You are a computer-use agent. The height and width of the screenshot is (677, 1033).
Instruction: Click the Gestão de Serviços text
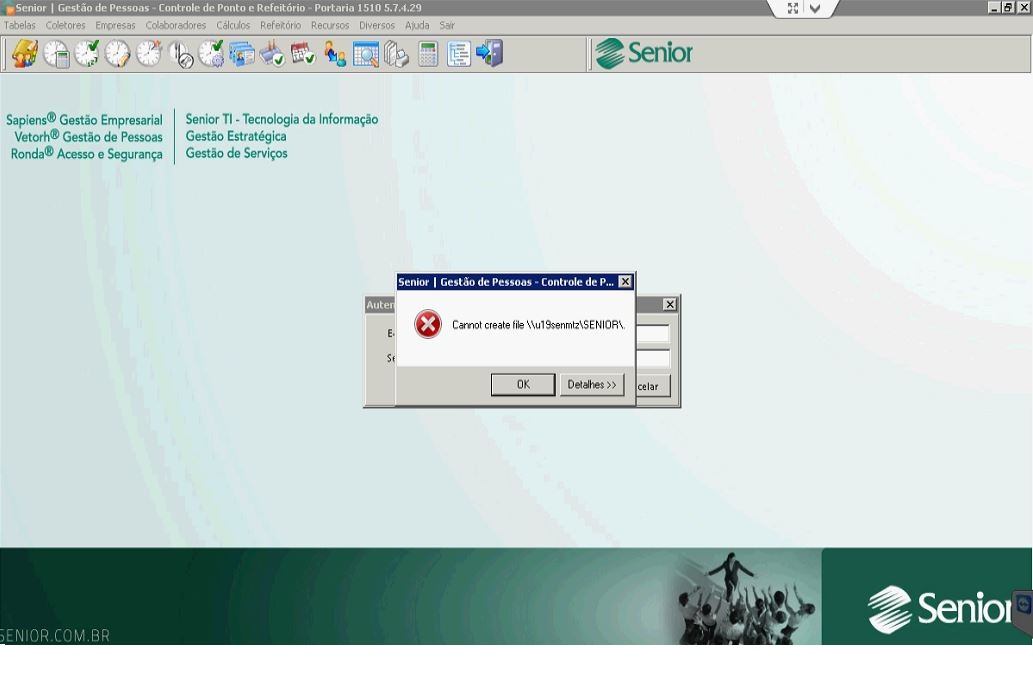[x=237, y=153]
